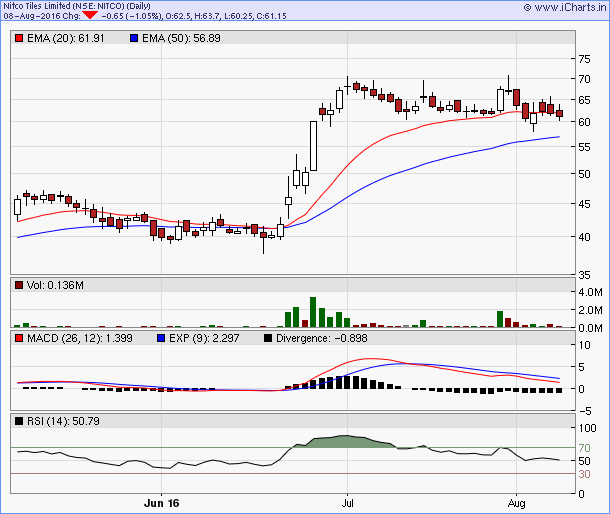Click the blue EXP (9) legend swatch
The width and height of the screenshot is (610, 514).
pos(161,338)
